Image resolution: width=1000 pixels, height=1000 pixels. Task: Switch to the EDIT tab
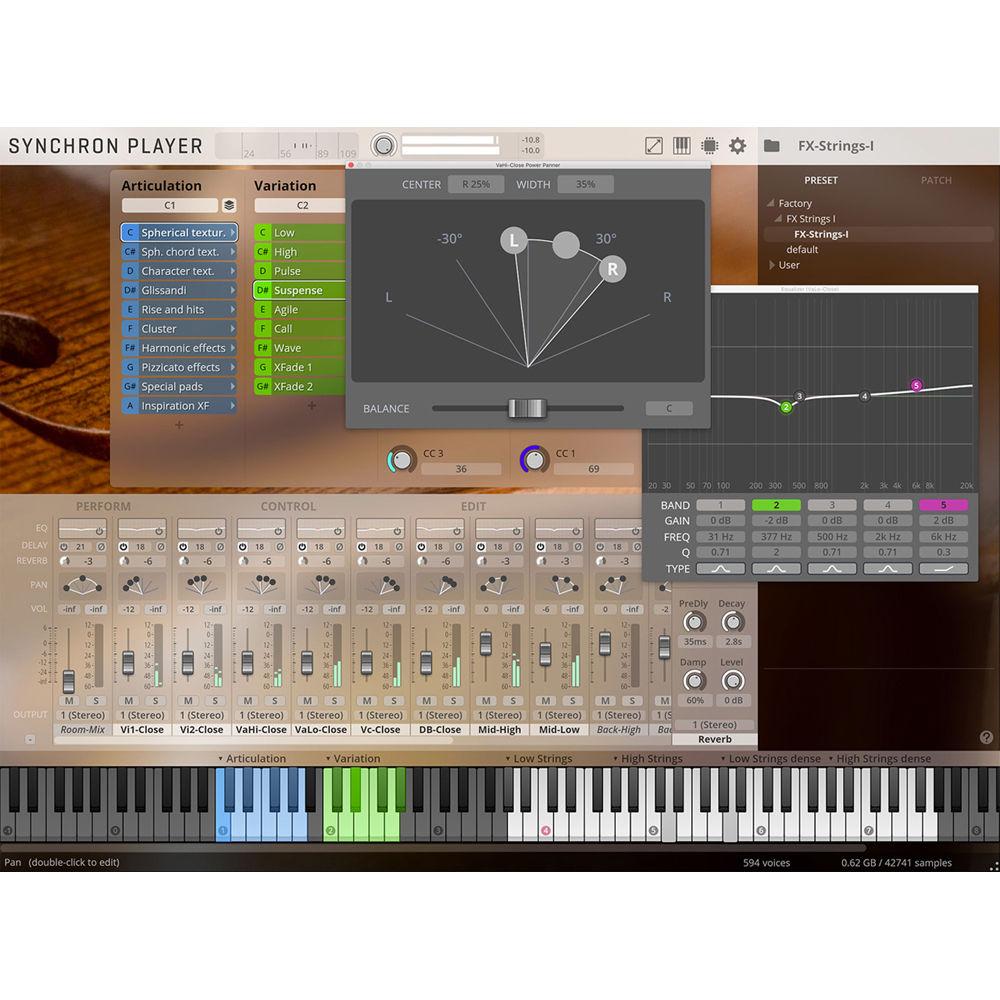coord(473,506)
